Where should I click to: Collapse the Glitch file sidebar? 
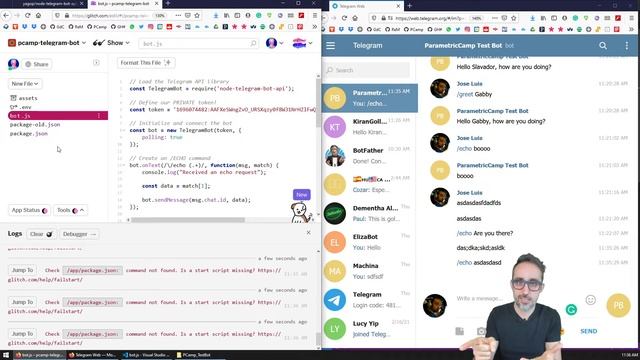point(96,62)
